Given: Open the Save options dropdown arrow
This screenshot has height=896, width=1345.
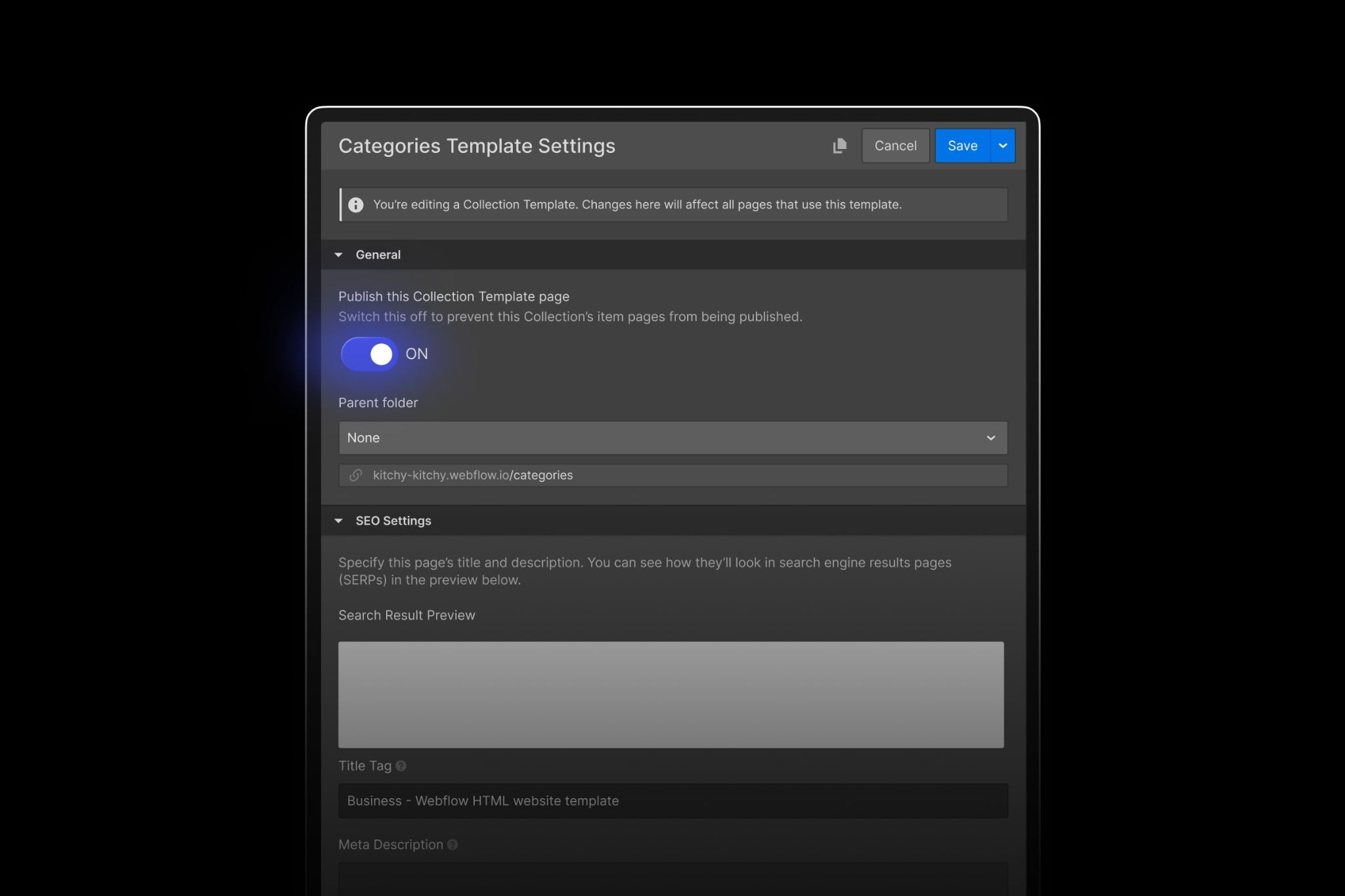Looking at the screenshot, I should [1002, 146].
